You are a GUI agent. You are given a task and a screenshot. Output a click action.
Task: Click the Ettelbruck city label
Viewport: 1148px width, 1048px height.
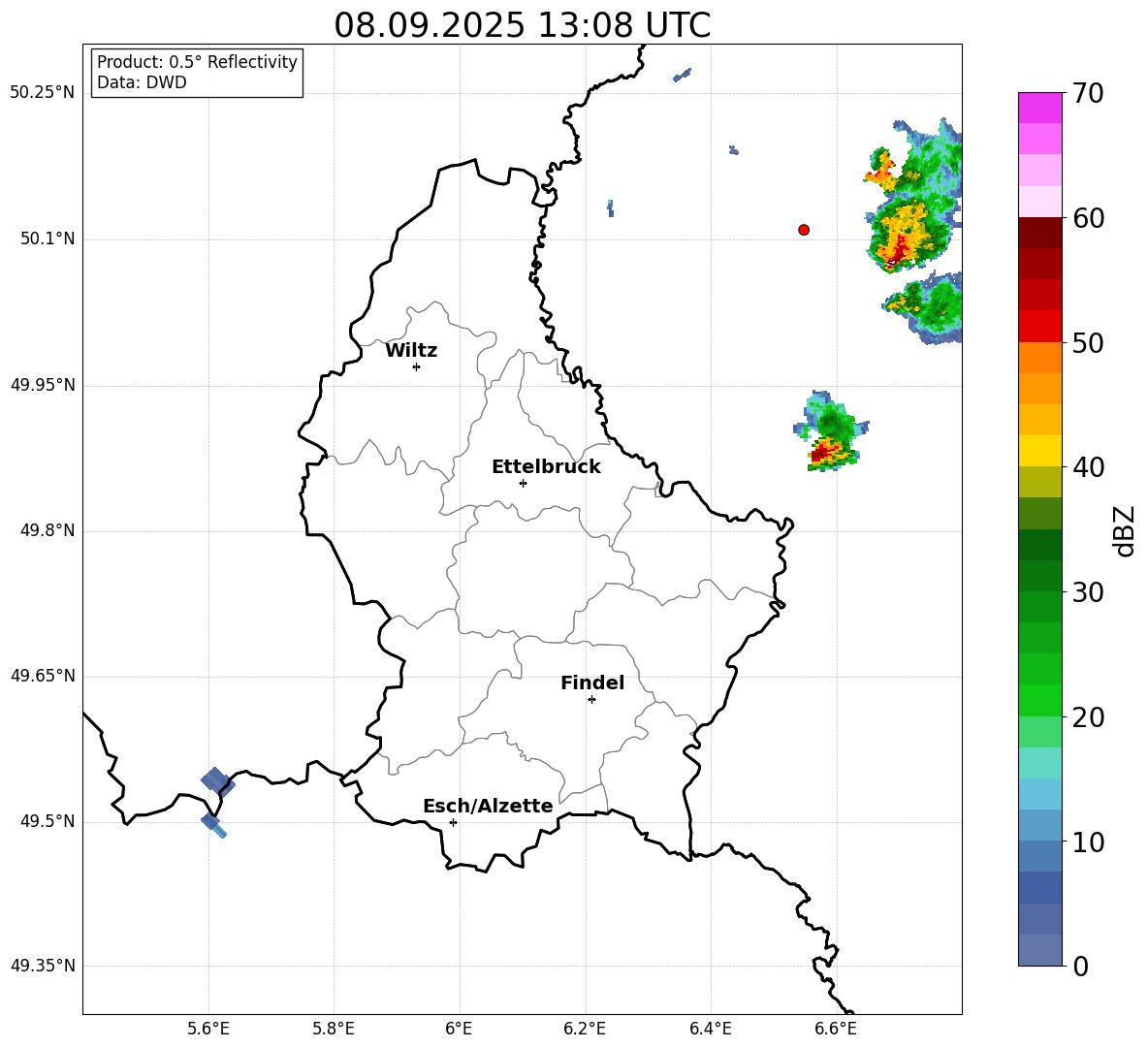point(546,467)
